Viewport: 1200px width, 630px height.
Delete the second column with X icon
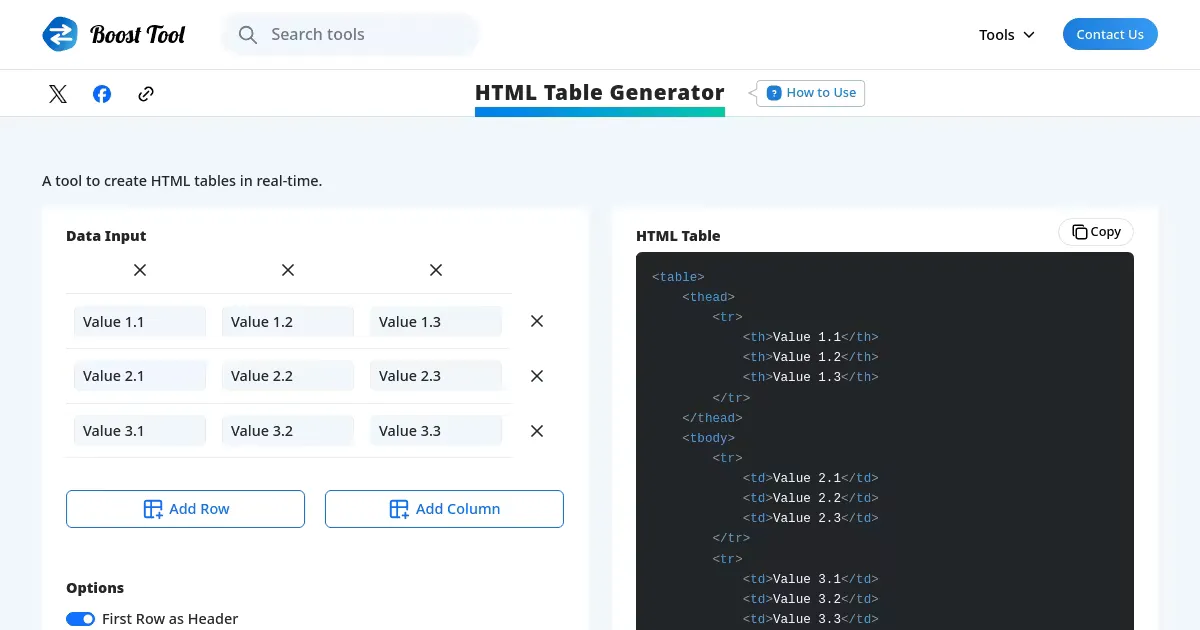click(288, 270)
